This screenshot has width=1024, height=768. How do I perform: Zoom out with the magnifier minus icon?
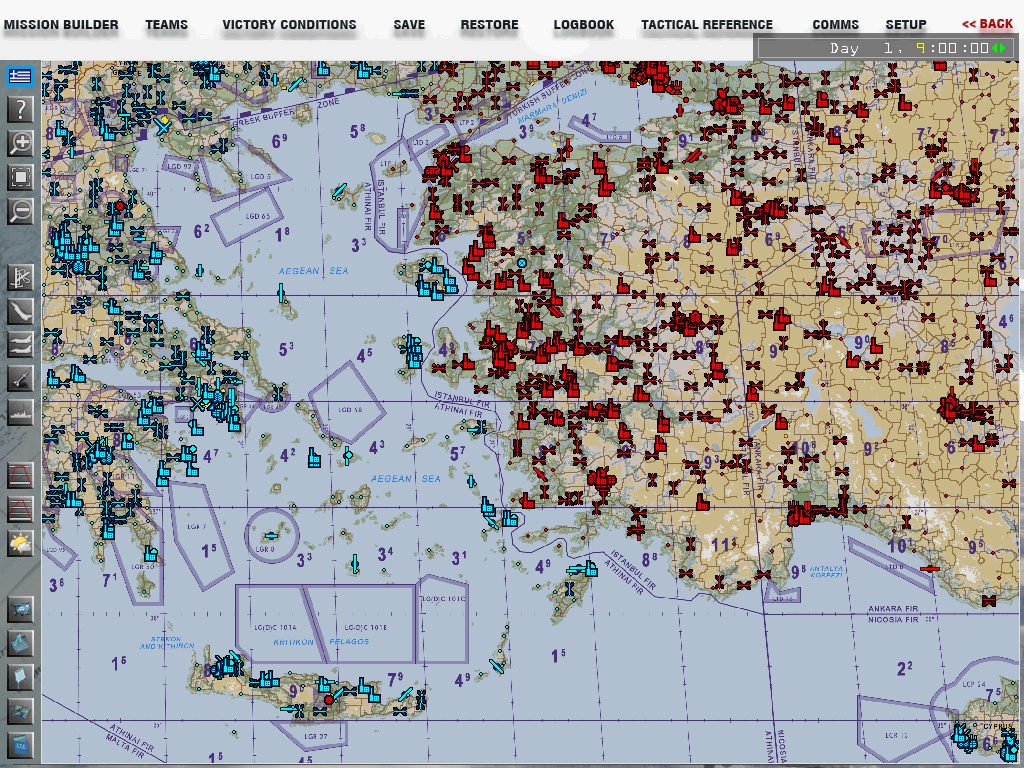point(20,211)
